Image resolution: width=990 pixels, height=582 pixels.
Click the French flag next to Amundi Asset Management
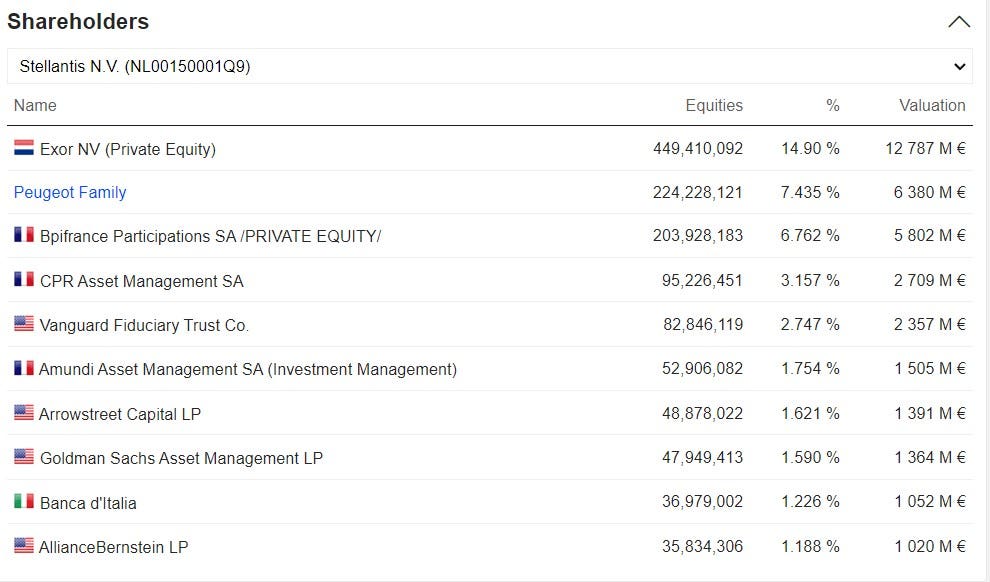click(24, 367)
